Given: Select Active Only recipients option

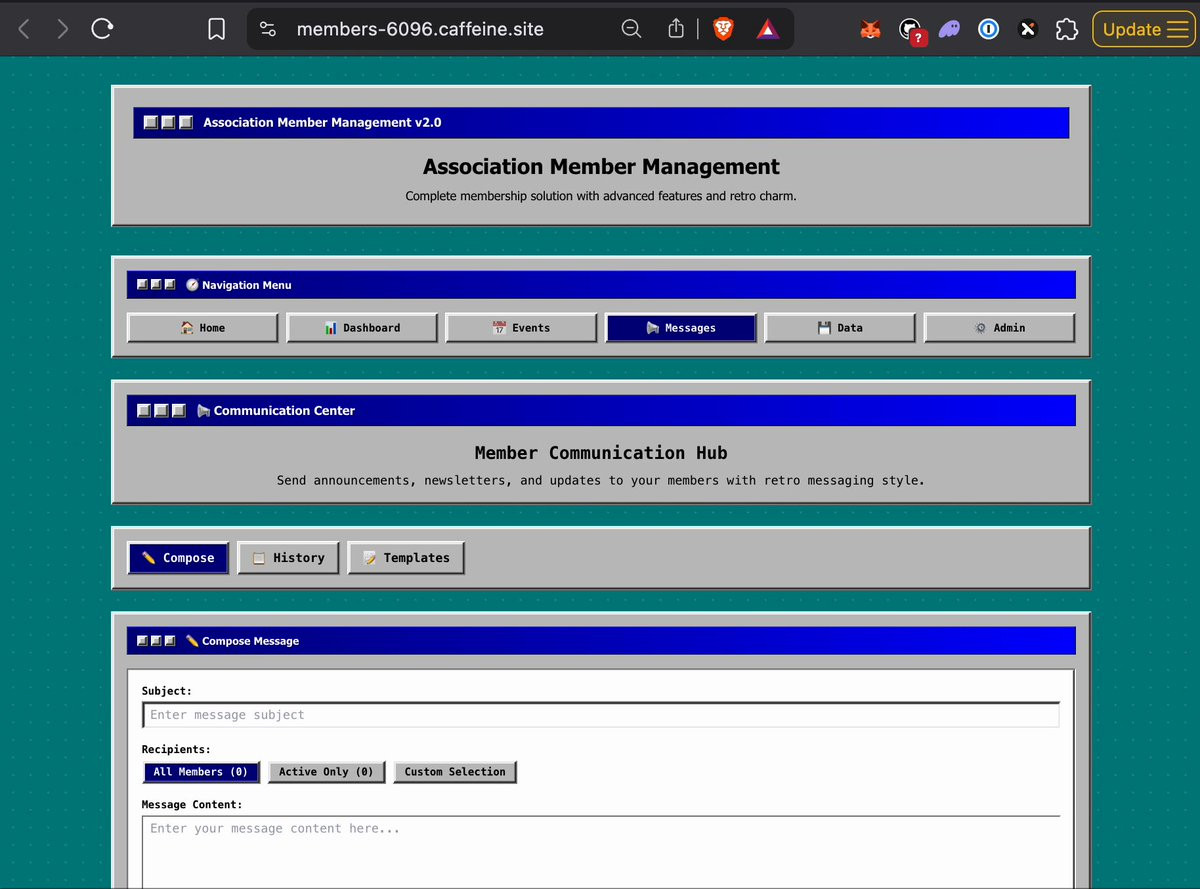Looking at the screenshot, I should point(326,772).
